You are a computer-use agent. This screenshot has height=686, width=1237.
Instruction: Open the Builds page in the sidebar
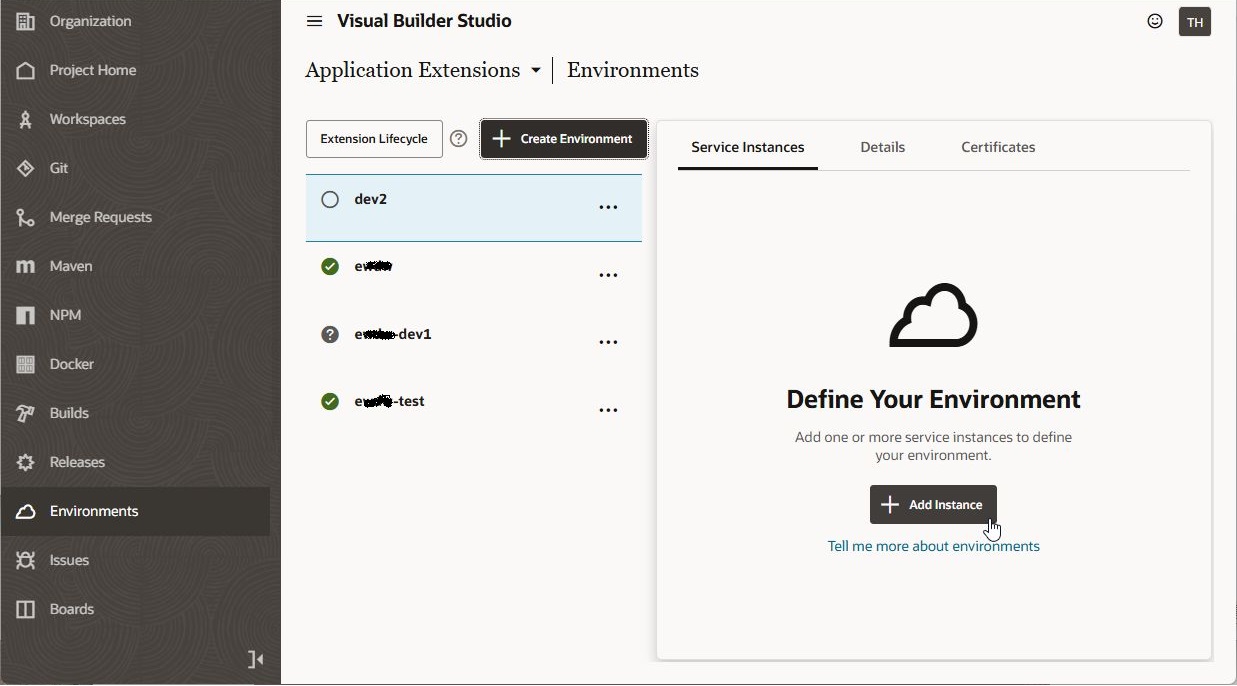click(69, 413)
